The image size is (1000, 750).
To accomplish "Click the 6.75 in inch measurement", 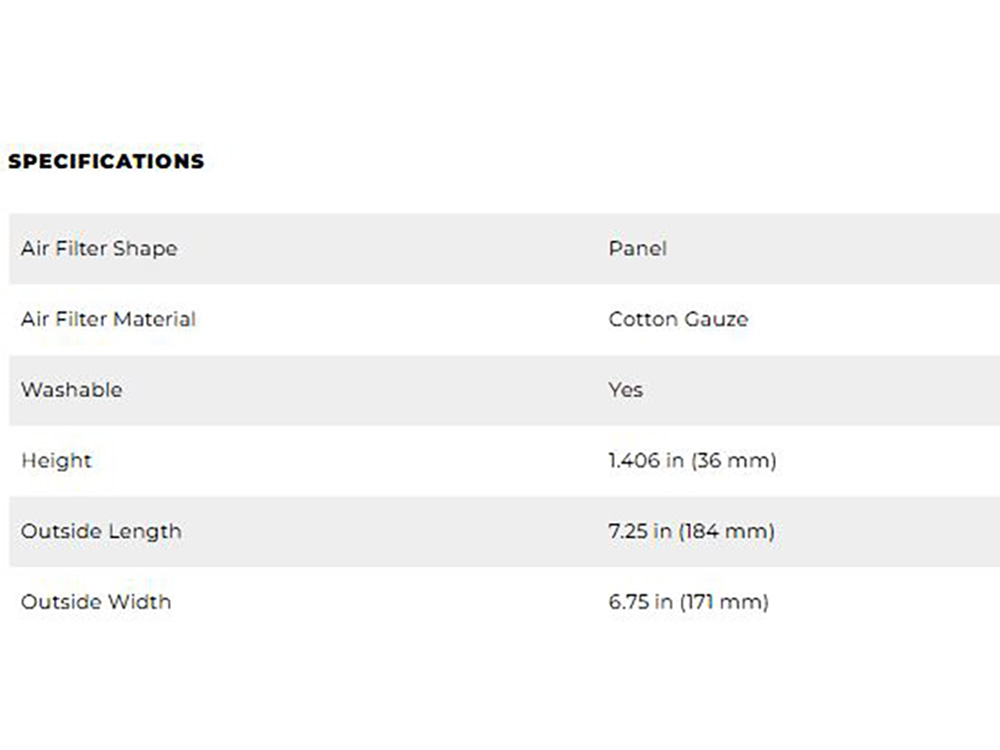I will pos(640,602).
